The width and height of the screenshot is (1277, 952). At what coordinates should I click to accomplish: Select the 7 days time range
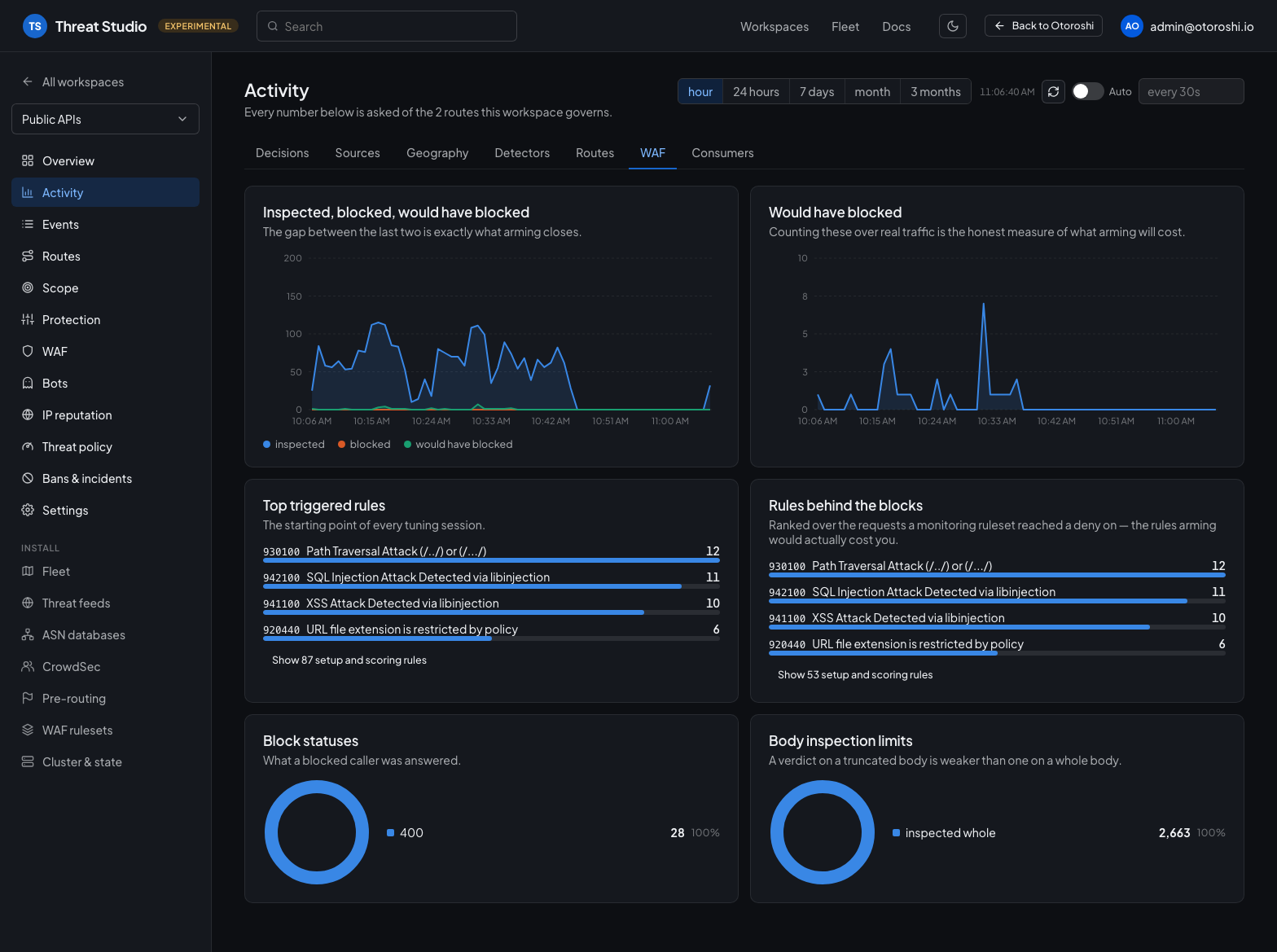click(817, 91)
